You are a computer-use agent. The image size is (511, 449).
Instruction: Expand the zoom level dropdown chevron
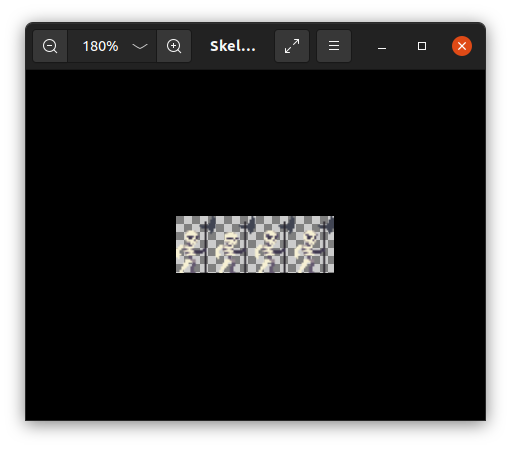[x=140, y=46]
